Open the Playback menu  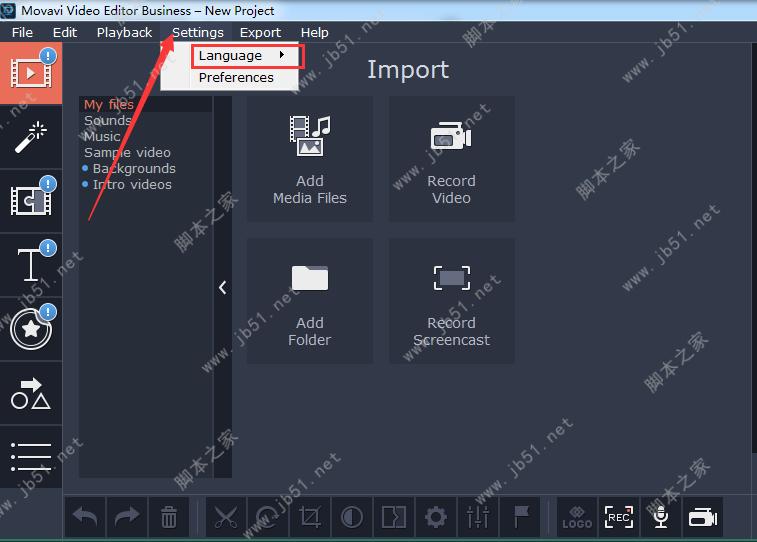click(124, 32)
